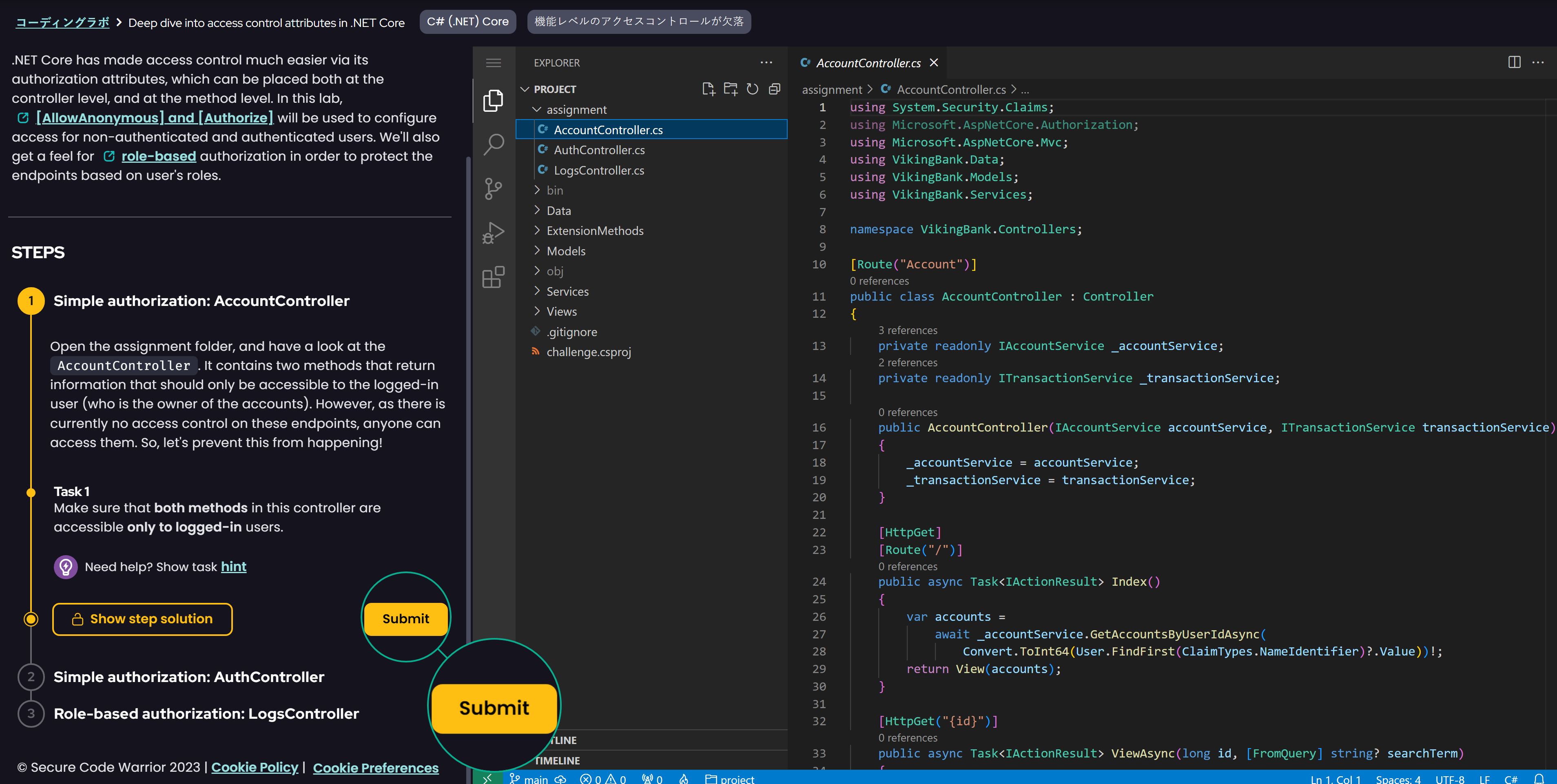Open the hamburger application menu
Screen dimensions: 1557x784
coord(493,63)
